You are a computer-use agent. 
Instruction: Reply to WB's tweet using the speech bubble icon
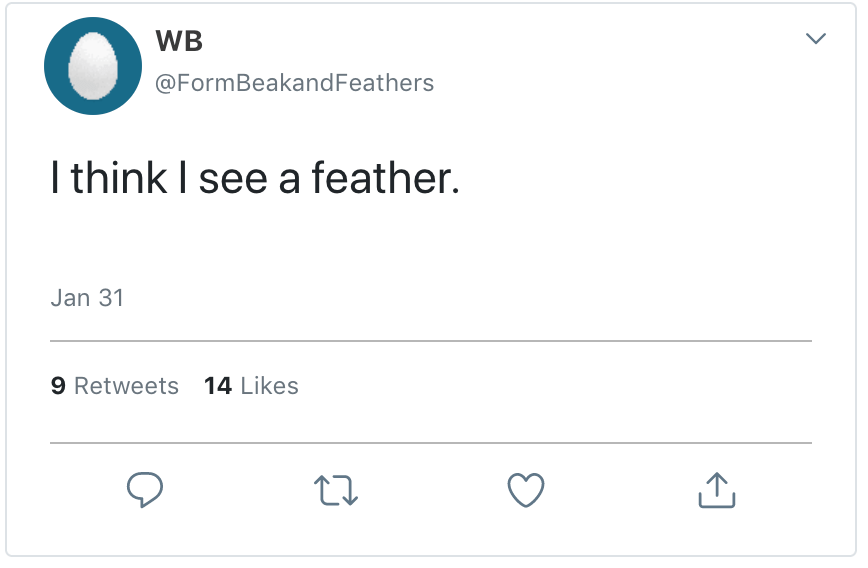(144, 489)
